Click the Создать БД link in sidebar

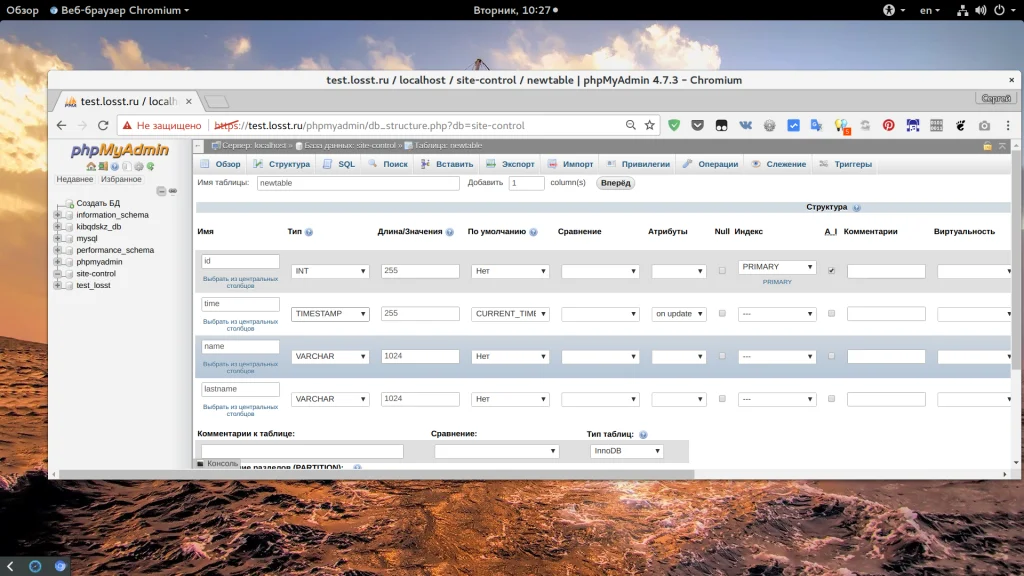click(98, 203)
